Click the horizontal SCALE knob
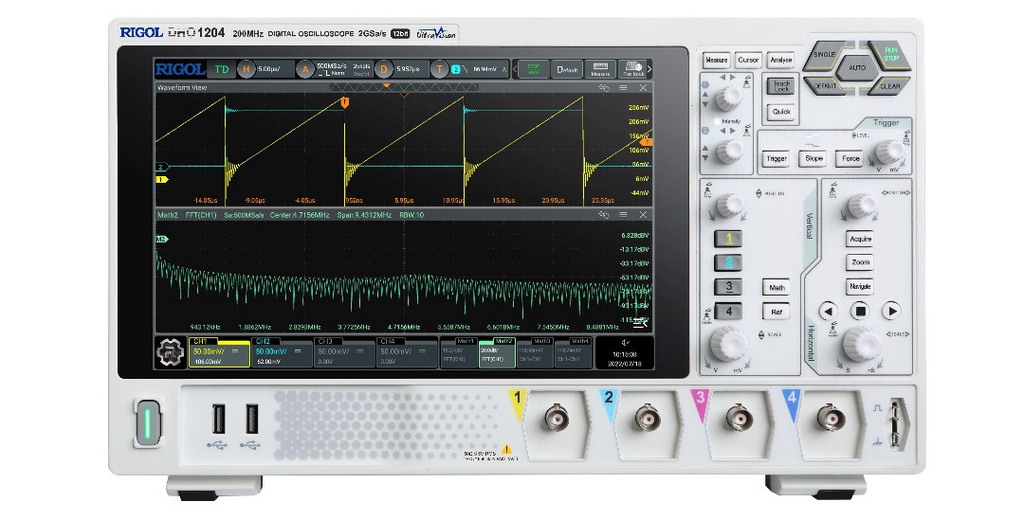 coord(861,344)
